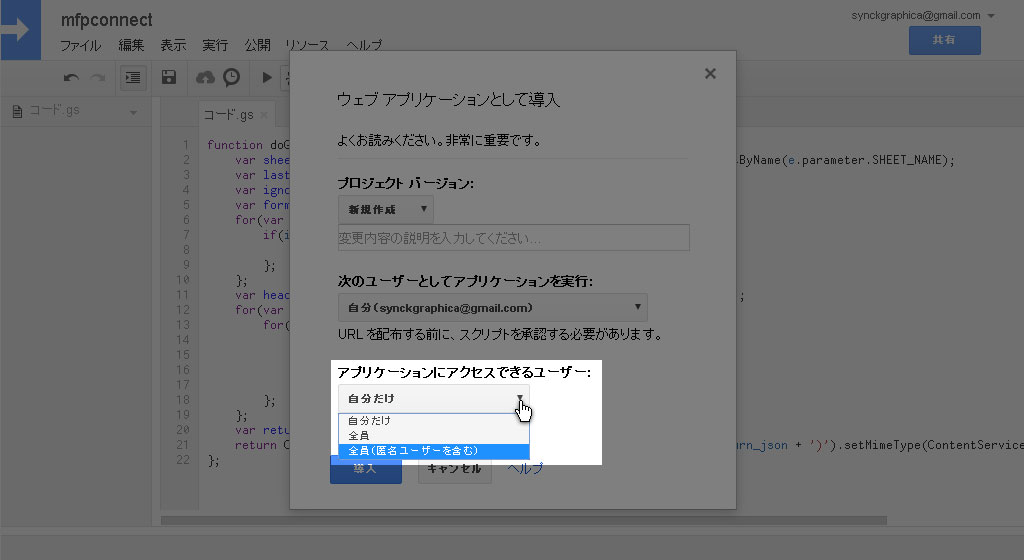Run the script with the play icon
The height and width of the screenshot is (560, 1024).
pyautogui.click(x=266, y=77)
